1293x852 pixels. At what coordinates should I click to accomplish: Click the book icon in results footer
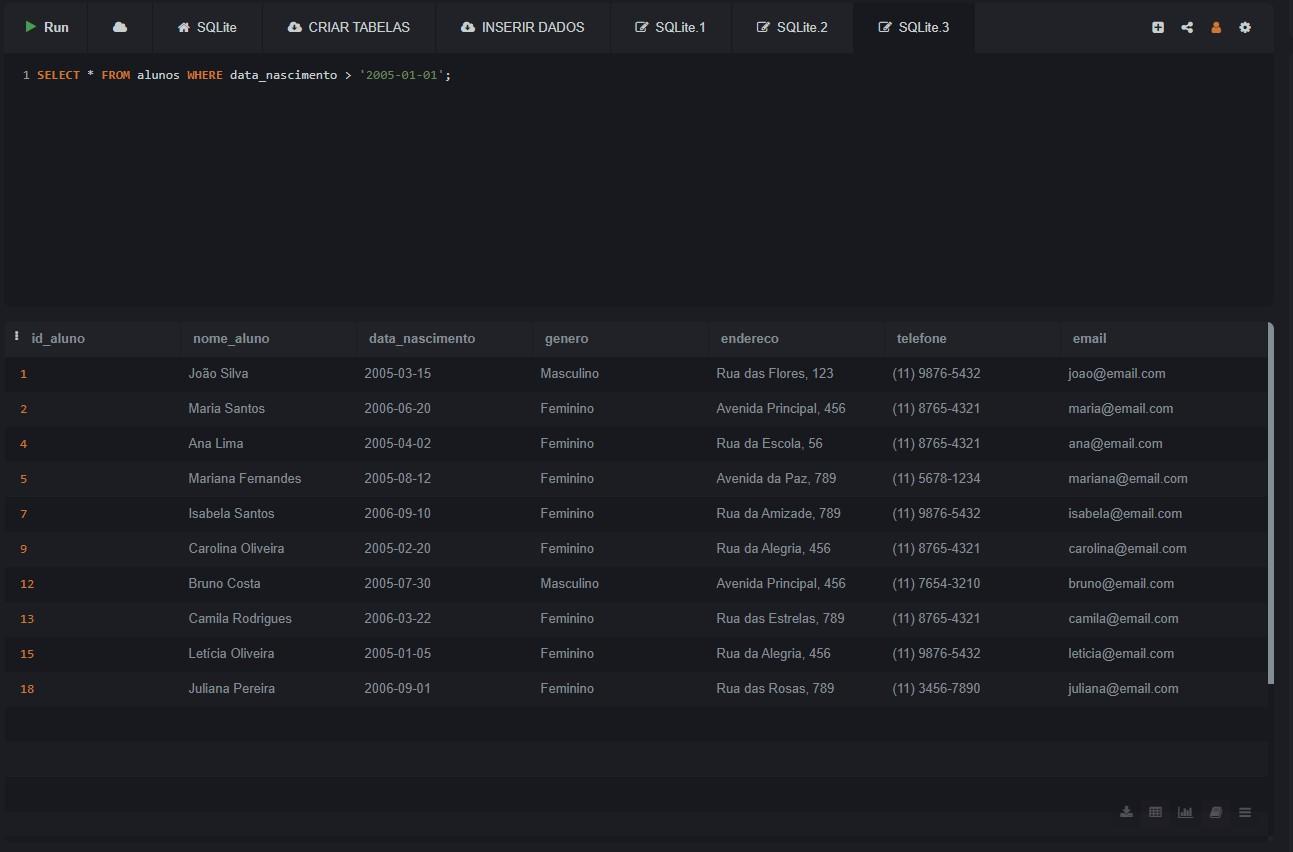1215,812
